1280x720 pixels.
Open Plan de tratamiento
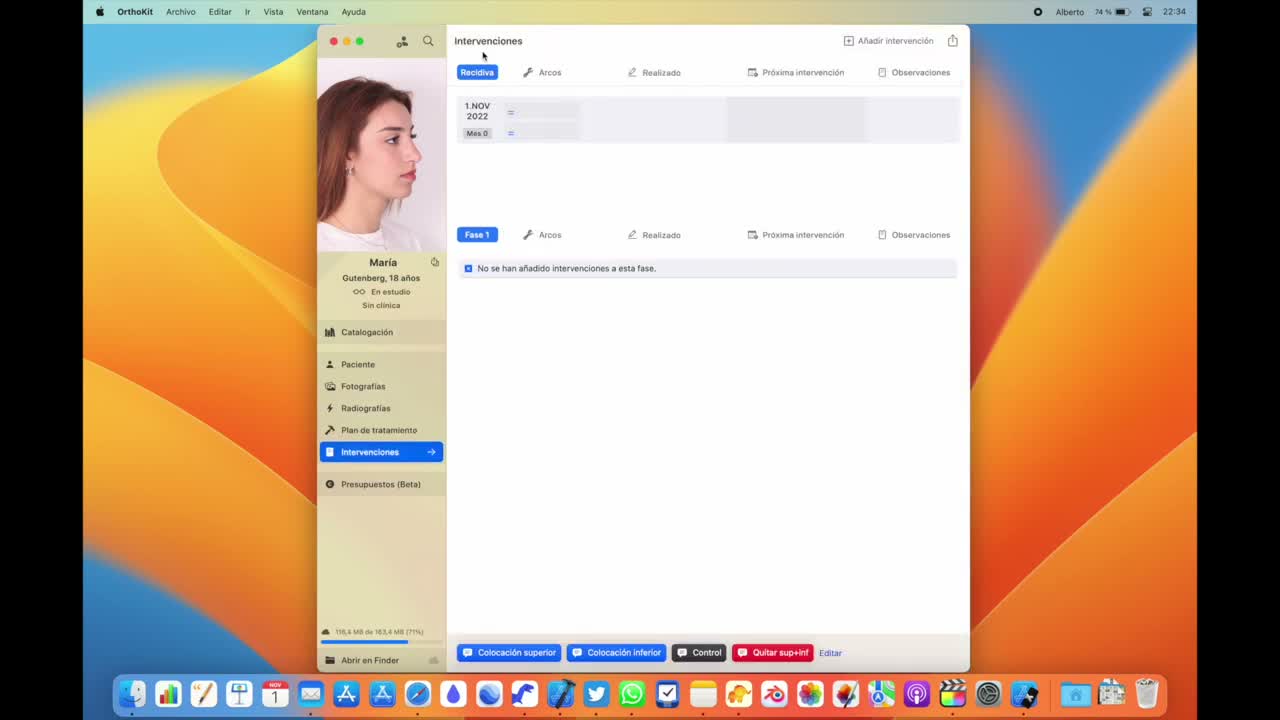point(382,430)
